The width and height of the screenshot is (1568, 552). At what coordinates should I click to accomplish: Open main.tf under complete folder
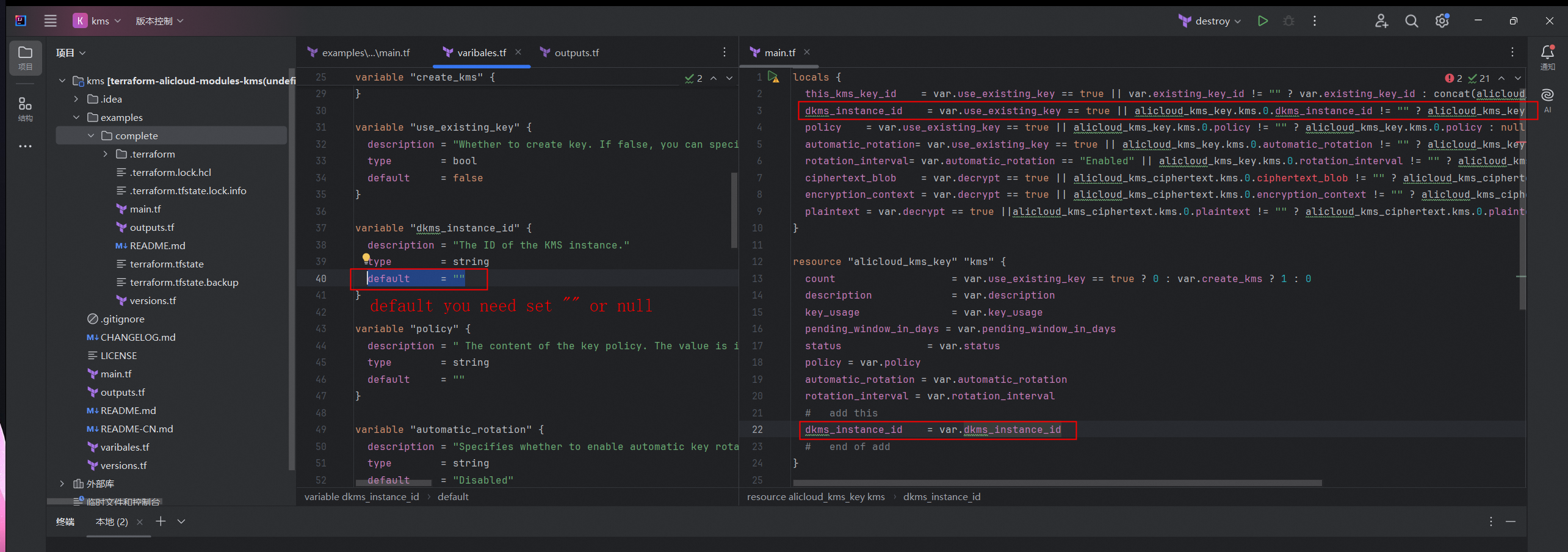[x=145, y=209]
